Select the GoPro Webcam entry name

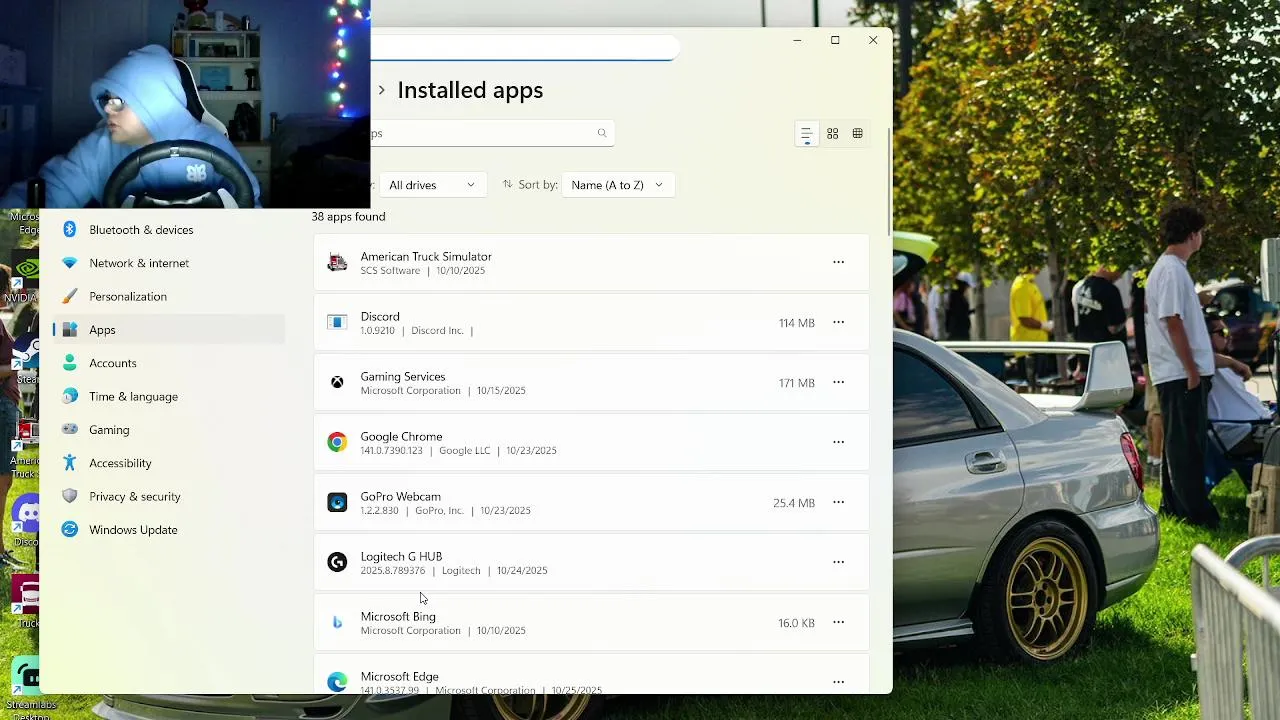400,497
